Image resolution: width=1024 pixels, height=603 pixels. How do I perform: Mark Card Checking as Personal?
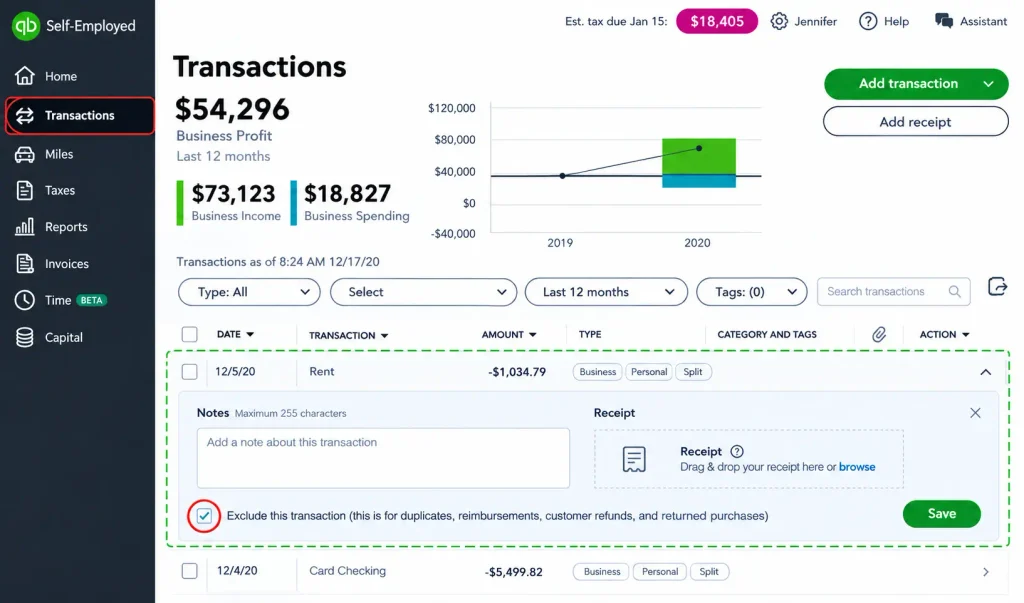coord(660,572)
